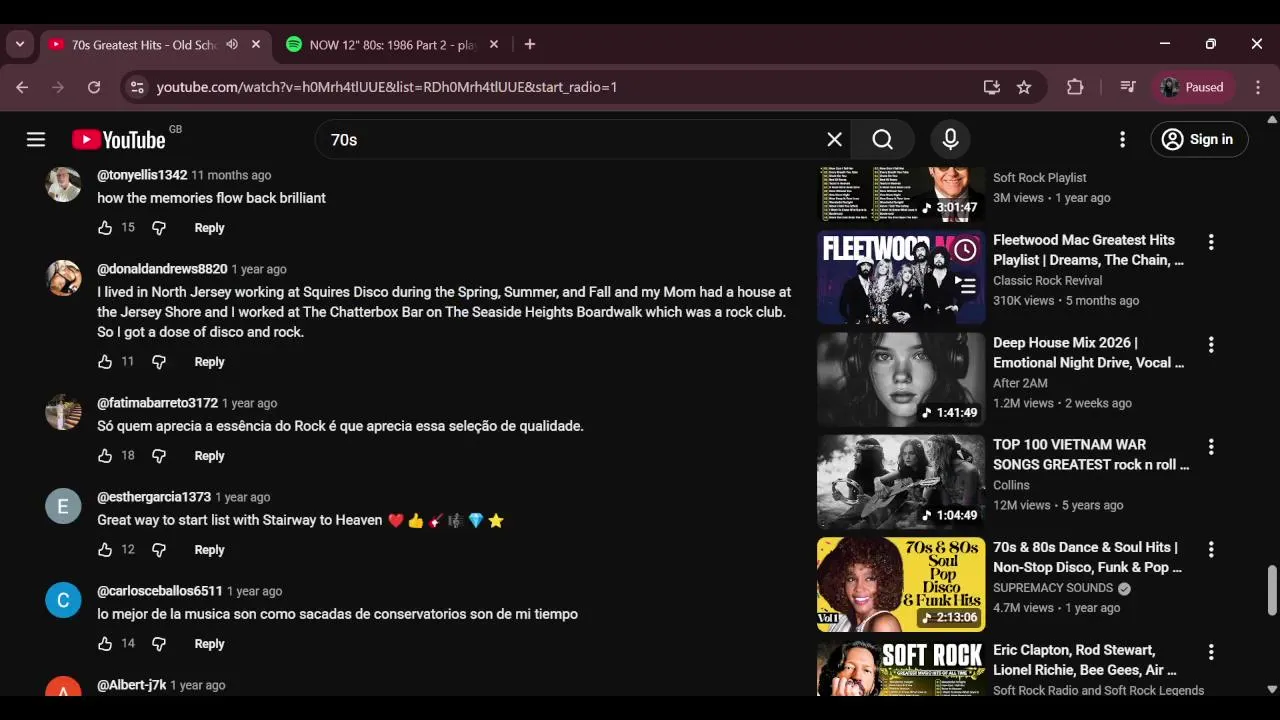Click the C avatar of @carlosceballos6511
The width and height of the screenshot is (1280, 720).
[63, 600]
